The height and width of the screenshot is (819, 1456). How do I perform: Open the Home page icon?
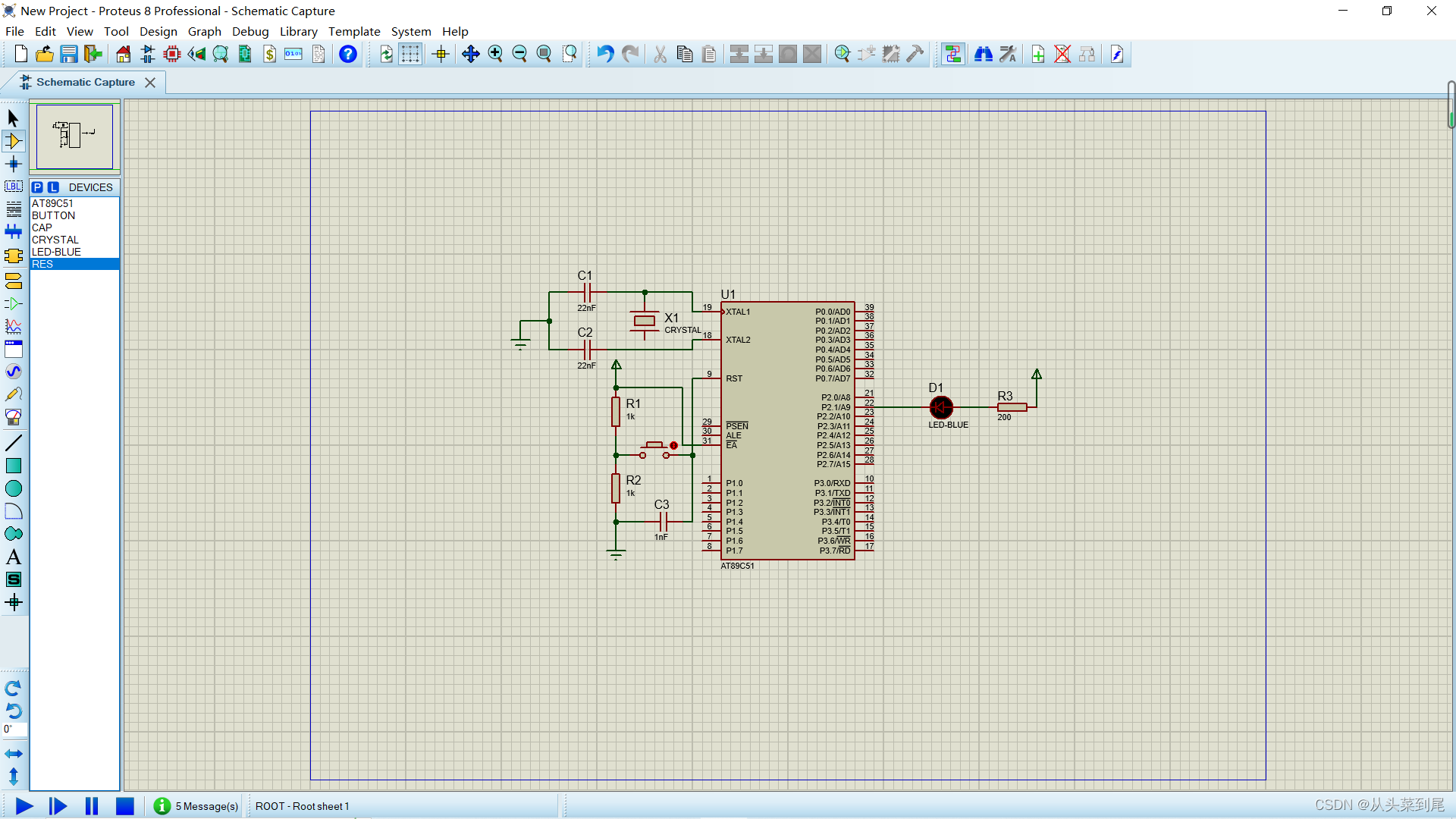pos(123,54)
